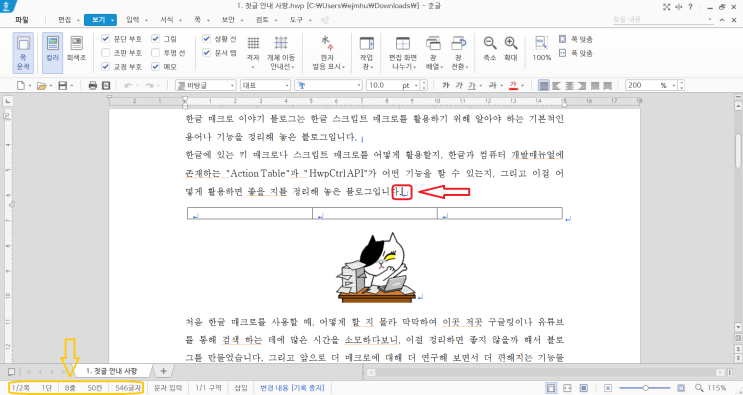Adjust the zoom slider in status bar
This screenshot has width=743, height=395.
(645, 388)
